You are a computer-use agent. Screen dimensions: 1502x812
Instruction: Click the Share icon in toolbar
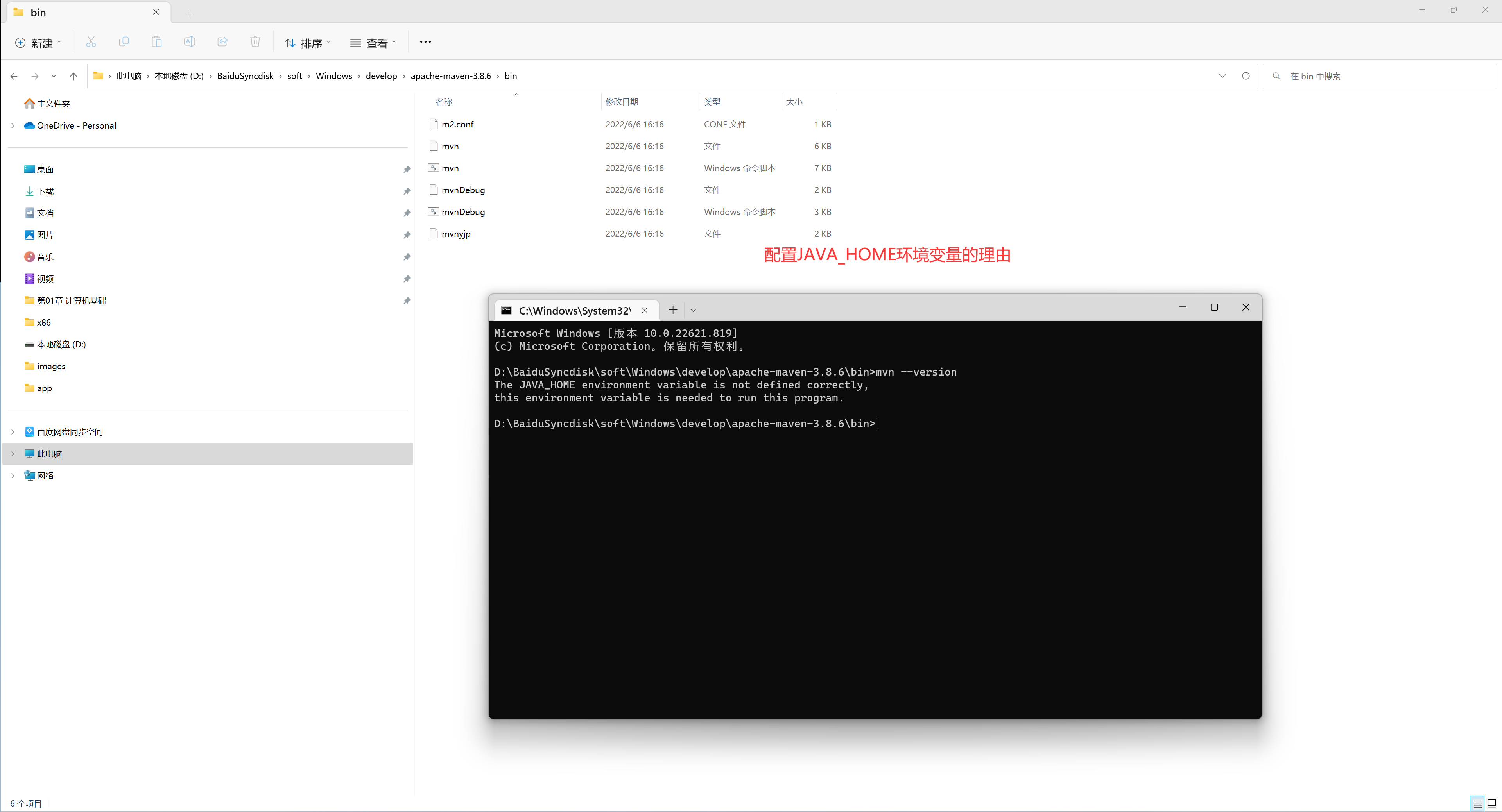tap(222, 42)
